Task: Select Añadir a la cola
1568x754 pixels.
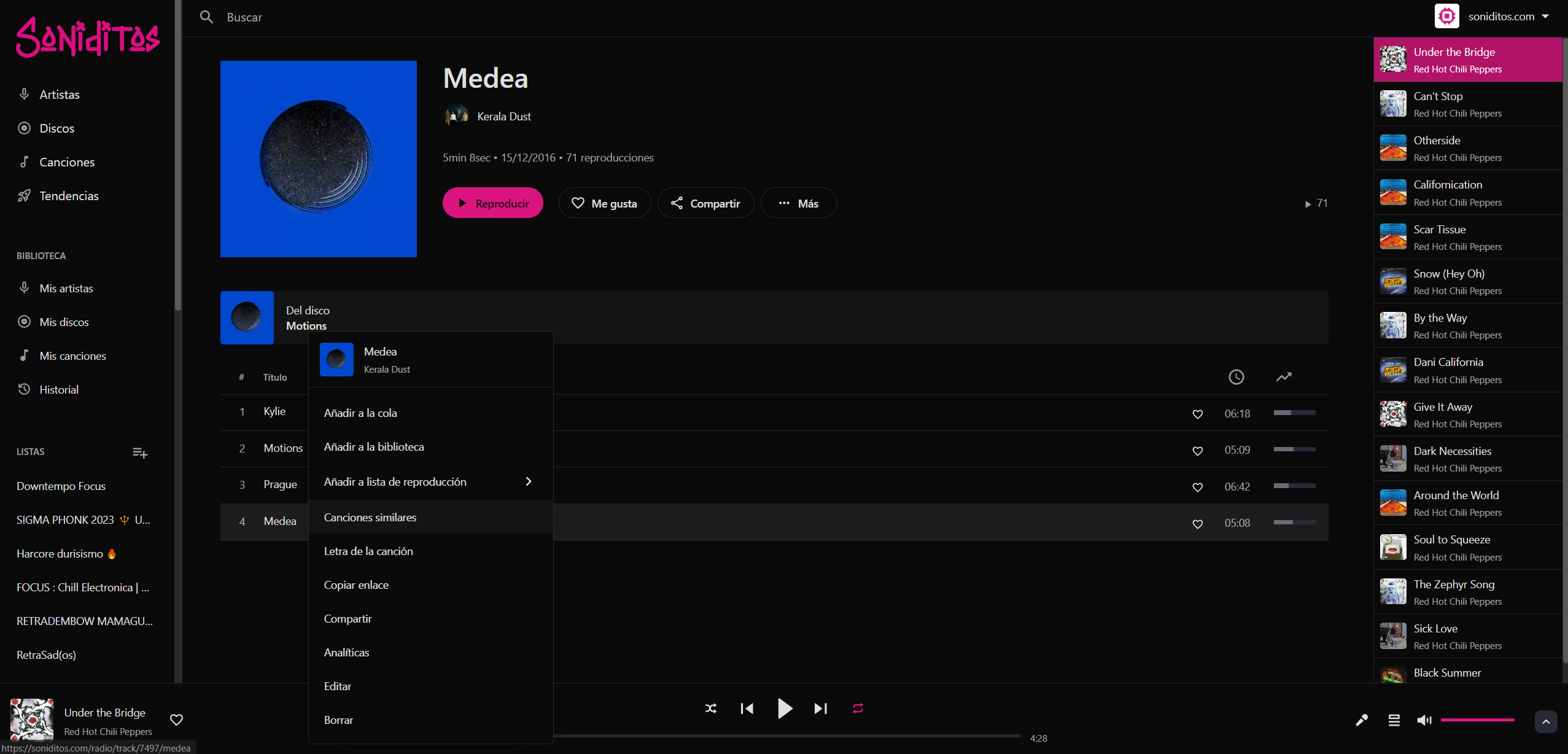Action: (x=430, y=413)
